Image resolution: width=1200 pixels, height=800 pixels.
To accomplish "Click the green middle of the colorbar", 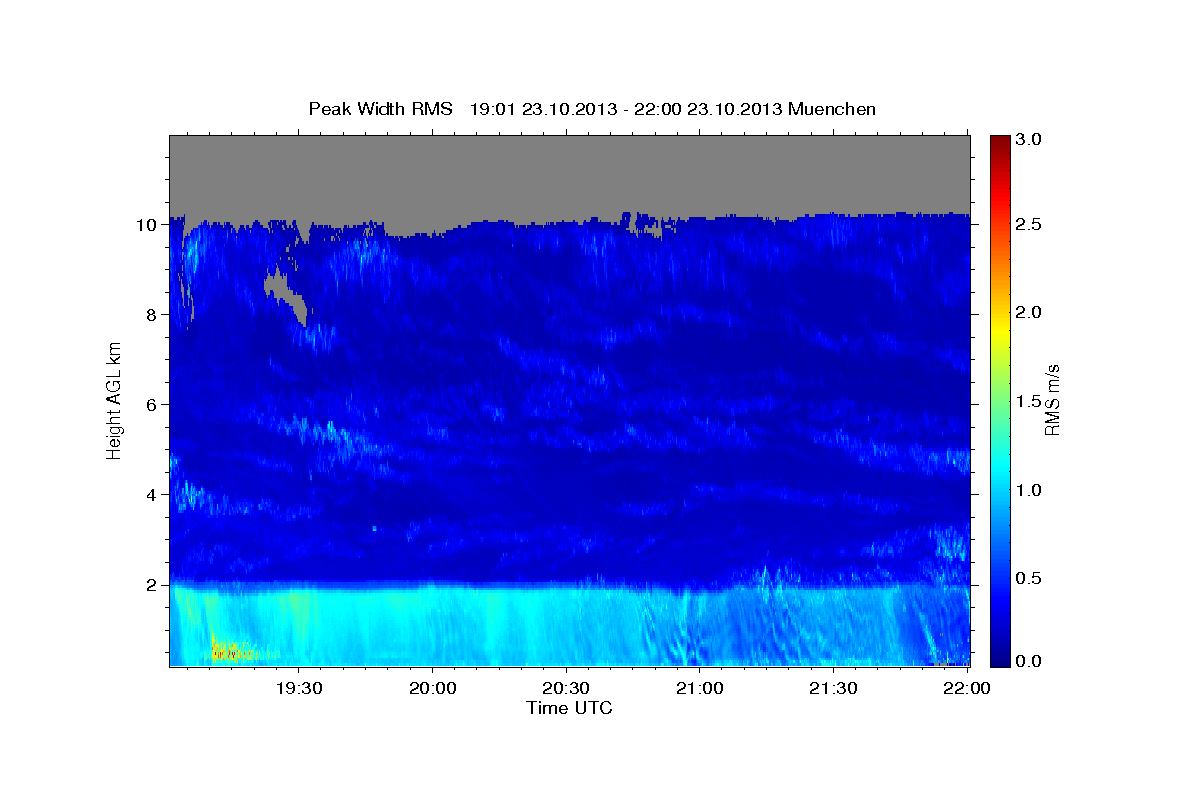I will [999, 400].
